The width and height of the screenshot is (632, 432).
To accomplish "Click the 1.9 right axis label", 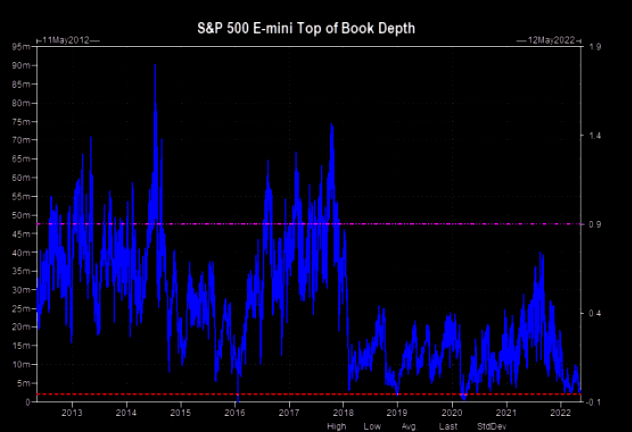I will click(595, 47).
